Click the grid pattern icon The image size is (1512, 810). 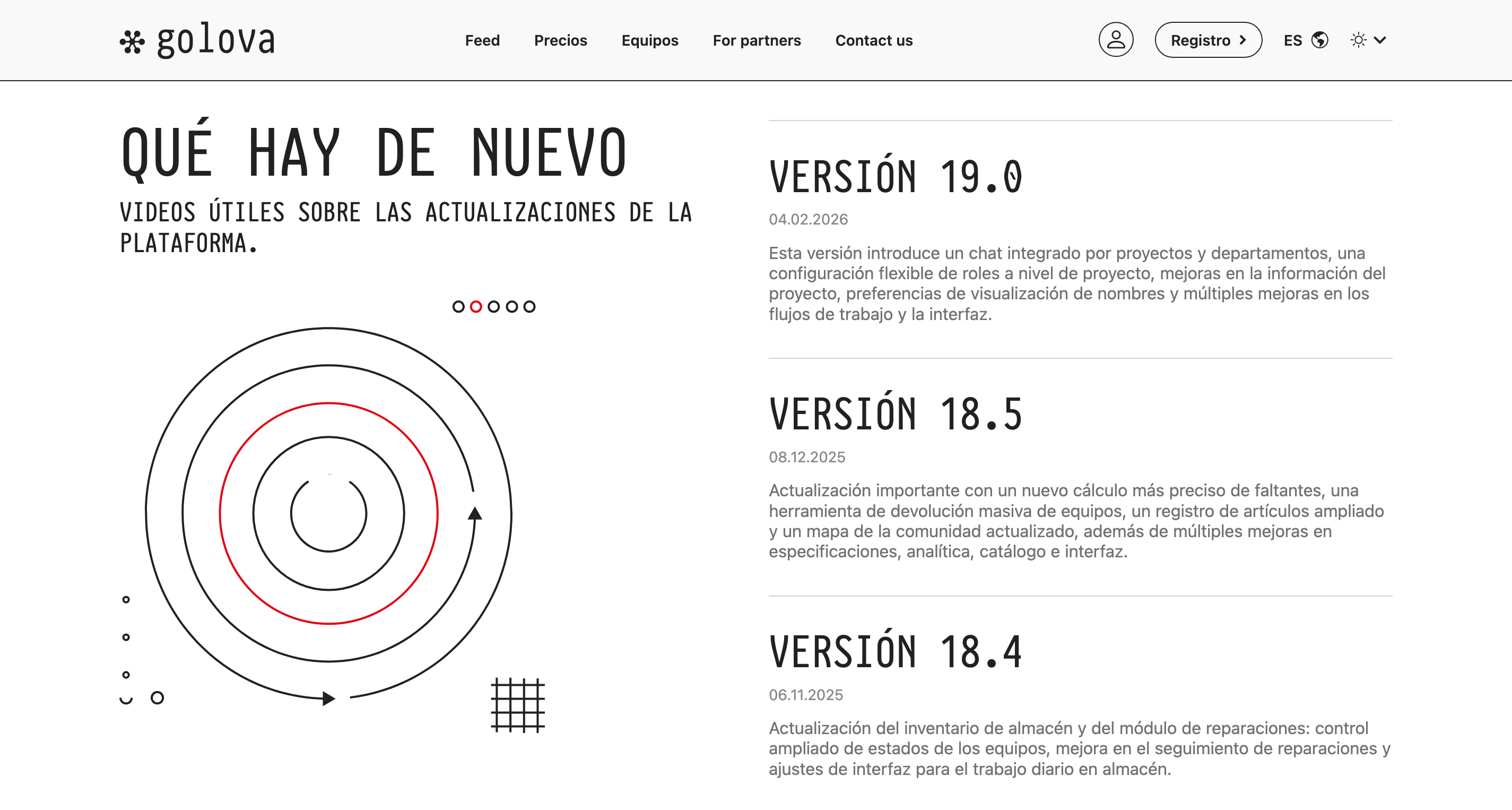[x=518, y=705]
